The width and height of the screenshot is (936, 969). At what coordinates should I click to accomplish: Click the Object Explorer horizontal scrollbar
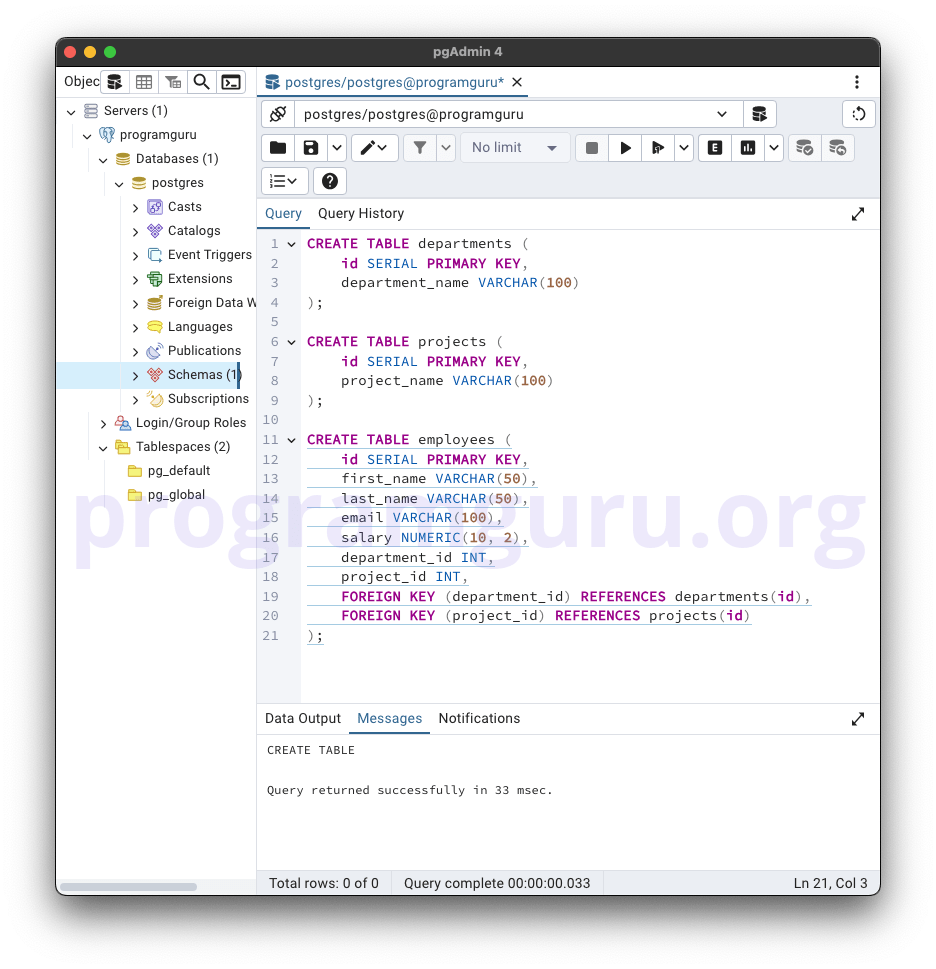[129, 887]
